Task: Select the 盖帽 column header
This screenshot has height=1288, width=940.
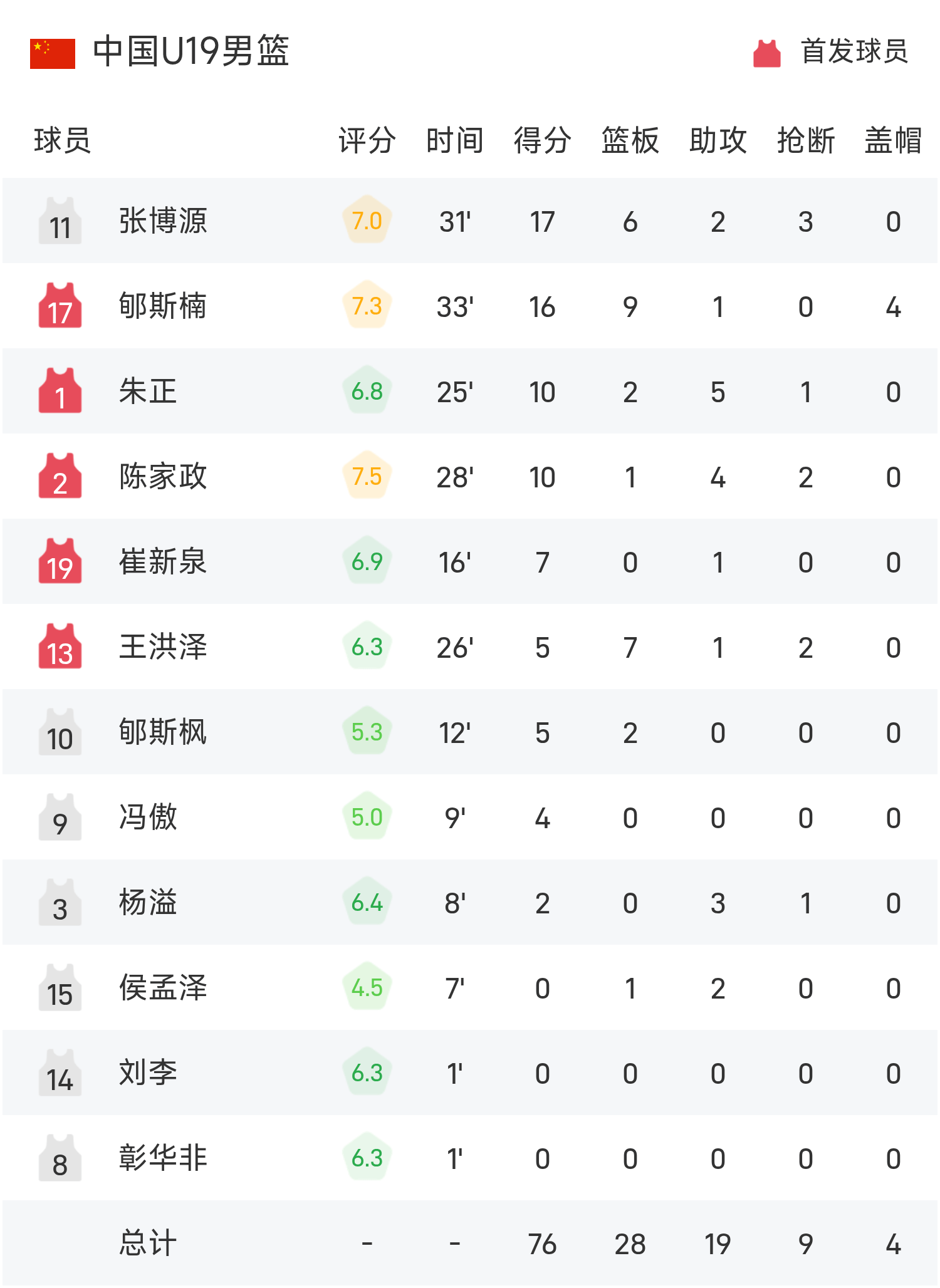Action: tap(893, 140)
